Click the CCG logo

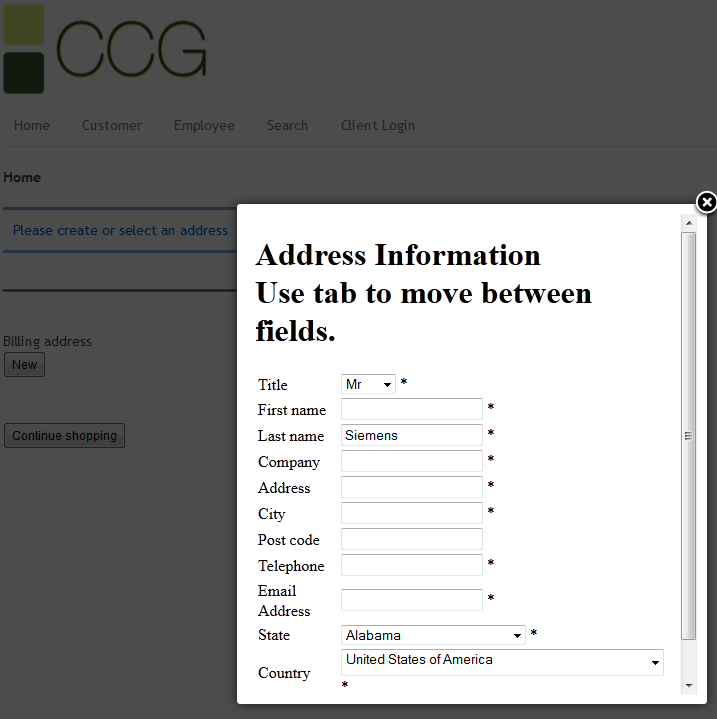pyautogui.click(x=105, y=49)
